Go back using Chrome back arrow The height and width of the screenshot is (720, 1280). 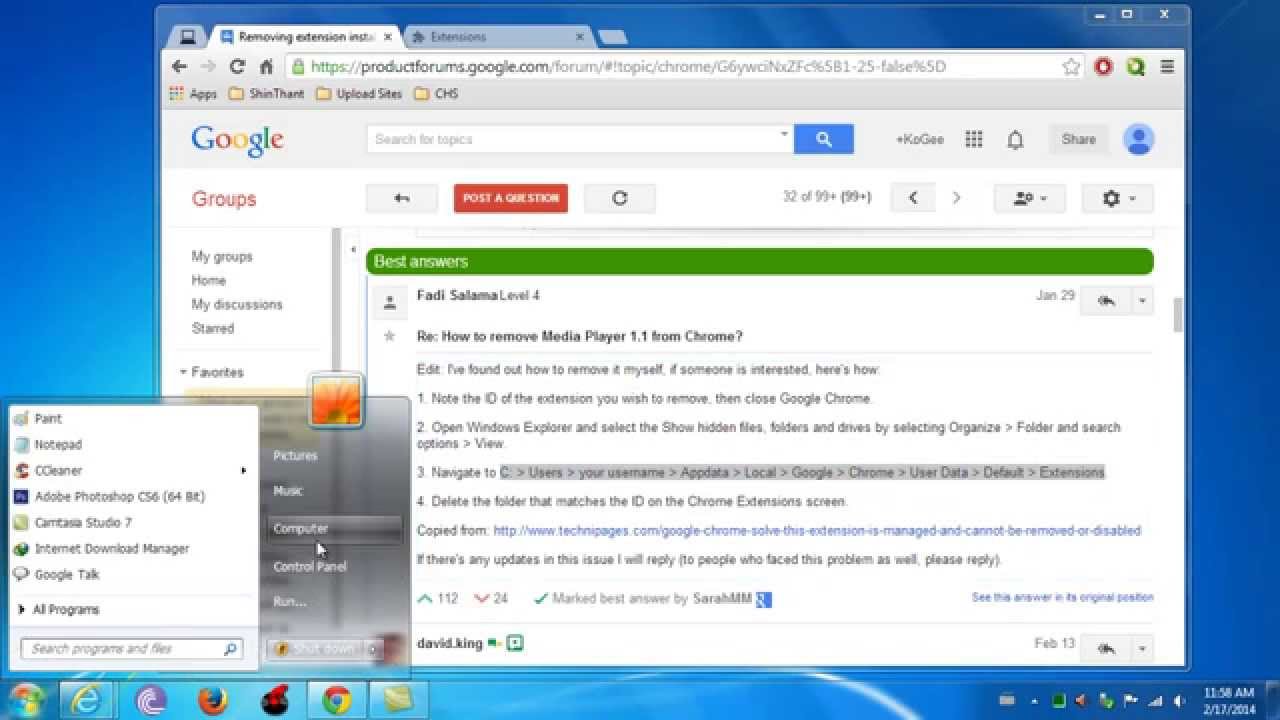(179, 67)
